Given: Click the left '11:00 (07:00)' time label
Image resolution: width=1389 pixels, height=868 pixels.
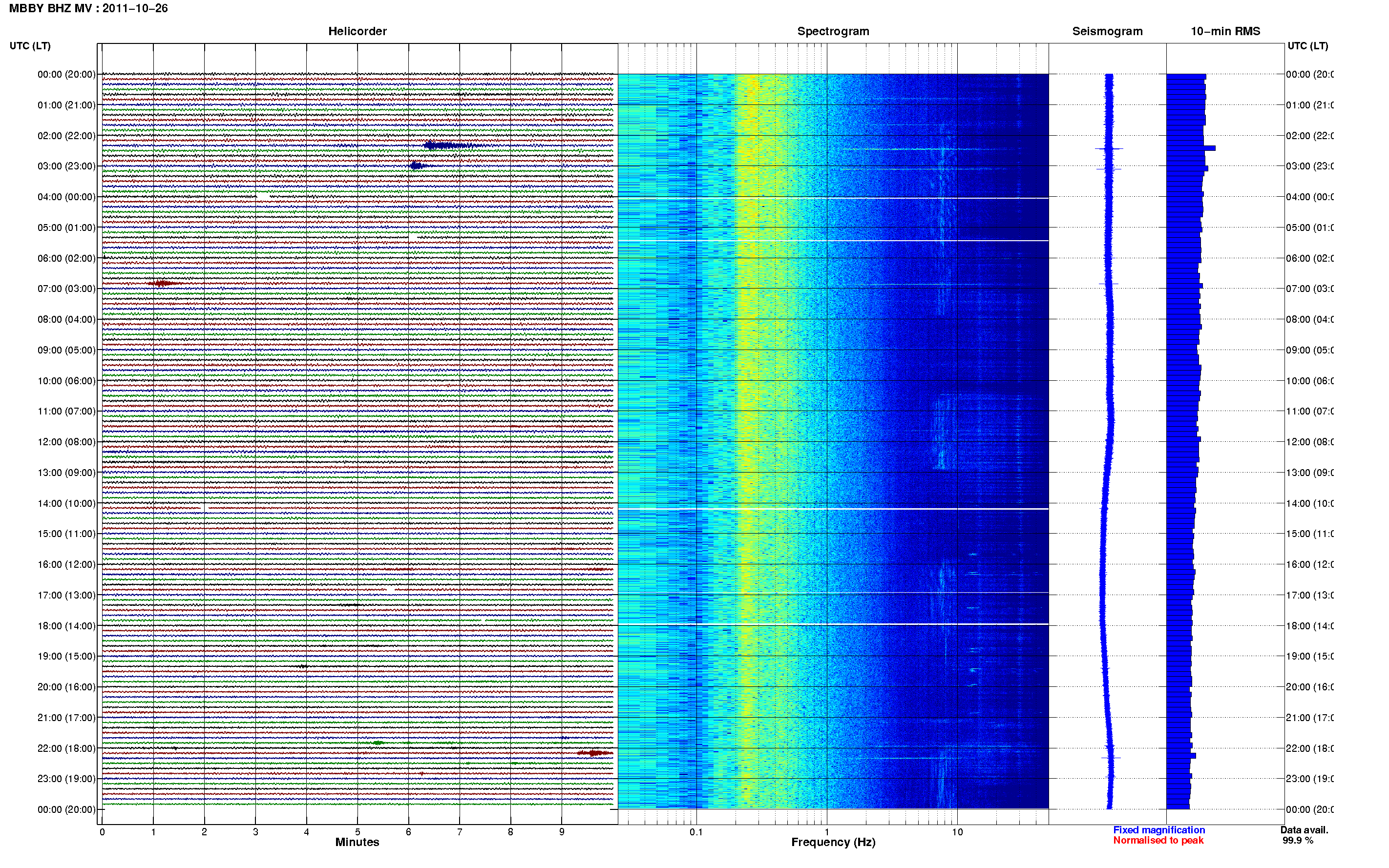Looking at the screenshot, I should pyautogui.click(x=66, y=411).
